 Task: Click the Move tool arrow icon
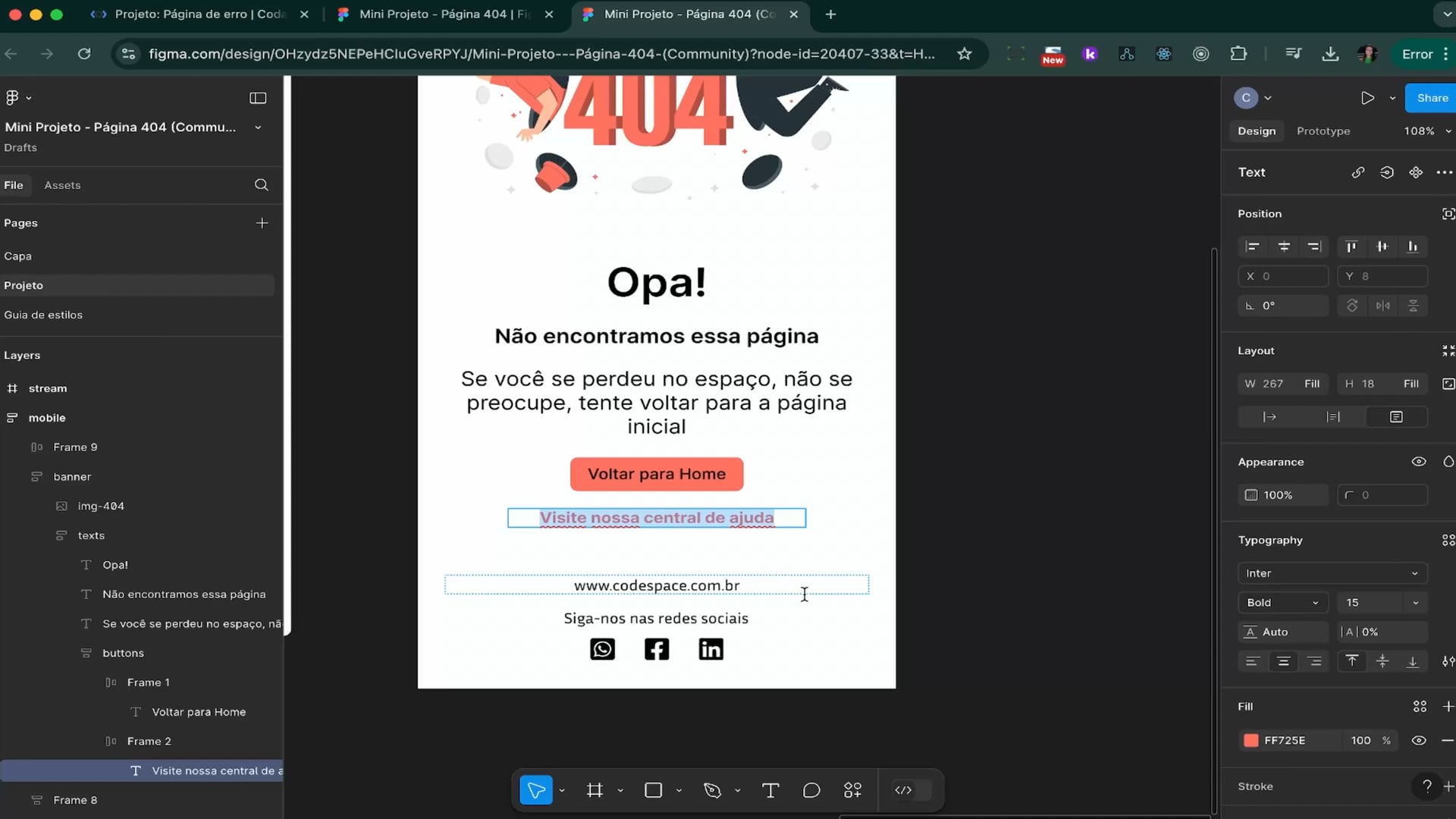[x=536, y=790]
